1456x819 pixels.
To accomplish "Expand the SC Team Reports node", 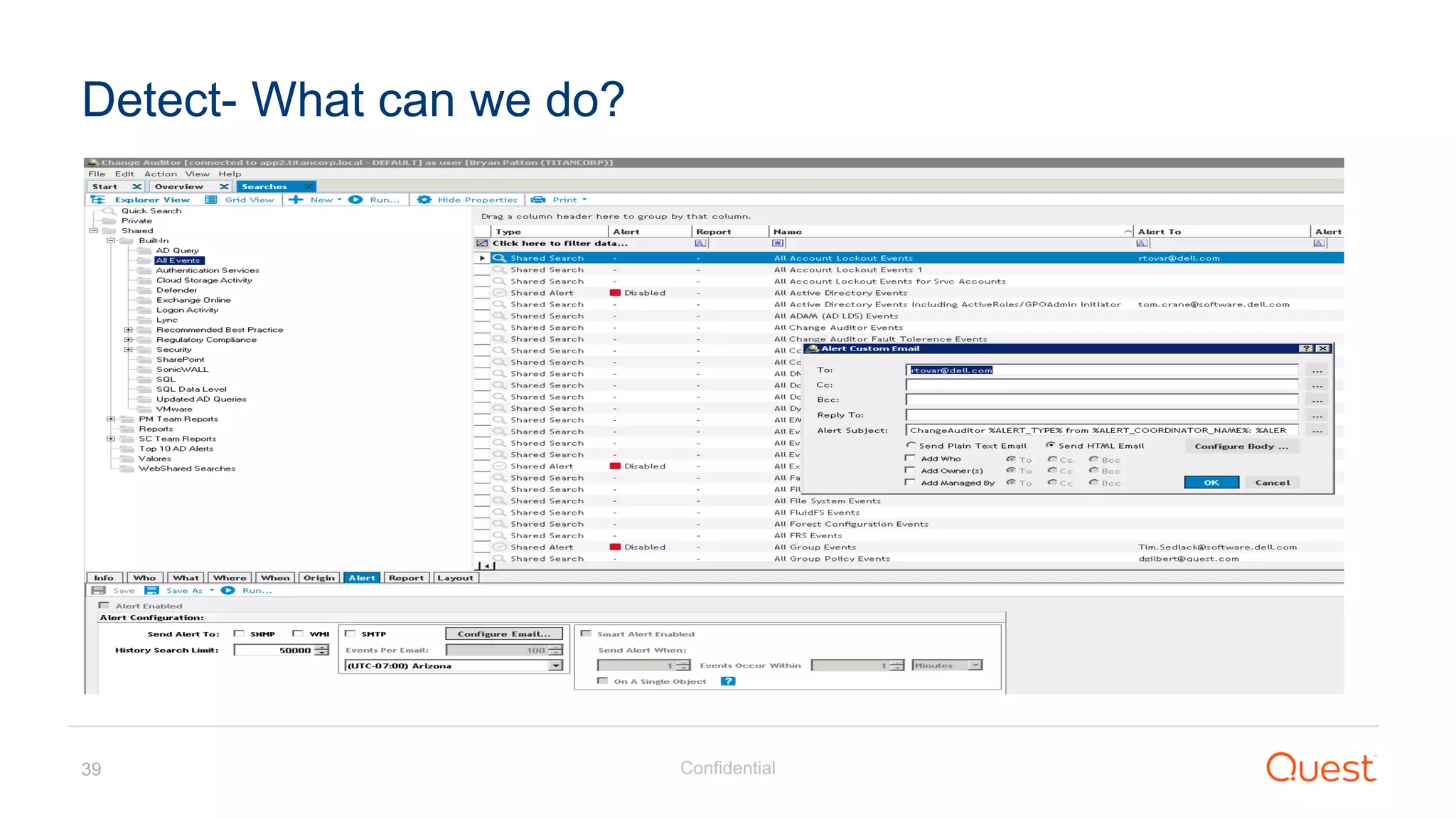I will [111, 439].
